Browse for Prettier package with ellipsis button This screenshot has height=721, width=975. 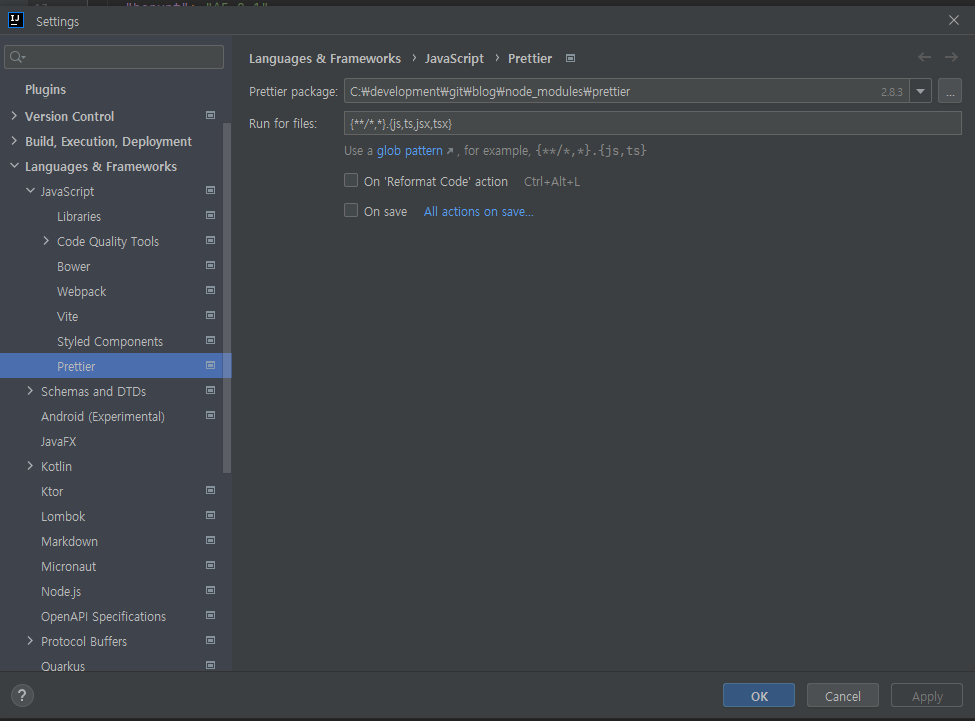[950, 91]
